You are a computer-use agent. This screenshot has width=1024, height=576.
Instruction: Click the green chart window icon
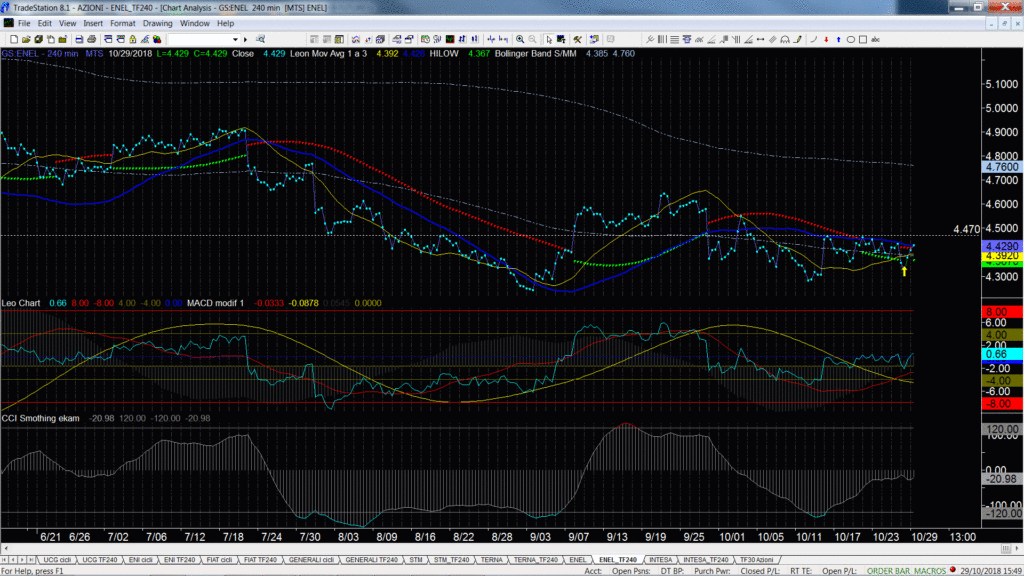coord(450,40)
